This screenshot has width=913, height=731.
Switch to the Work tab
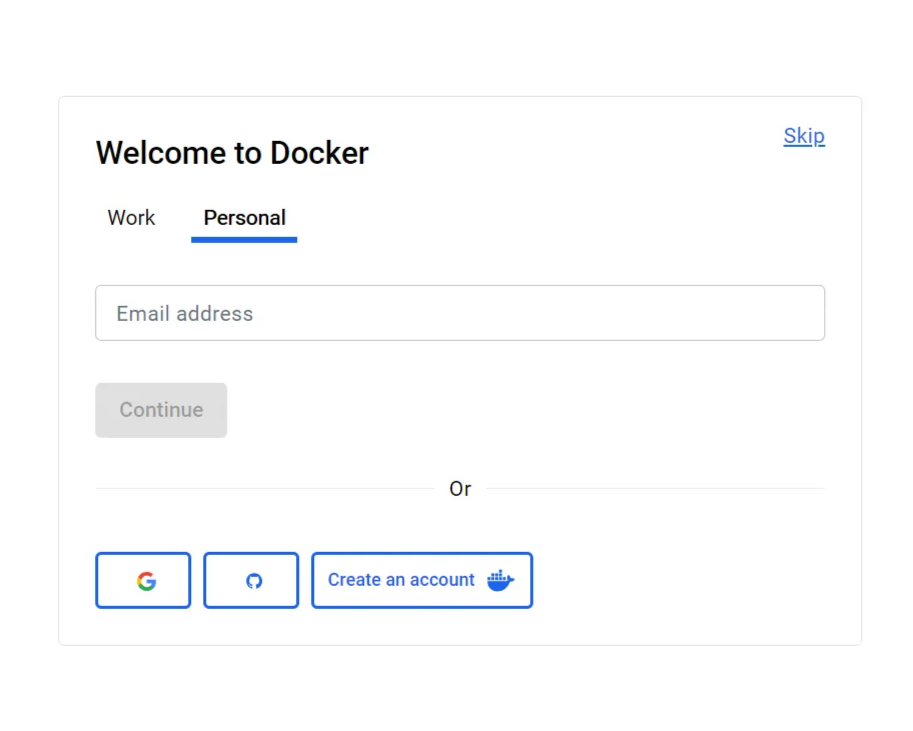click(131, 218)
